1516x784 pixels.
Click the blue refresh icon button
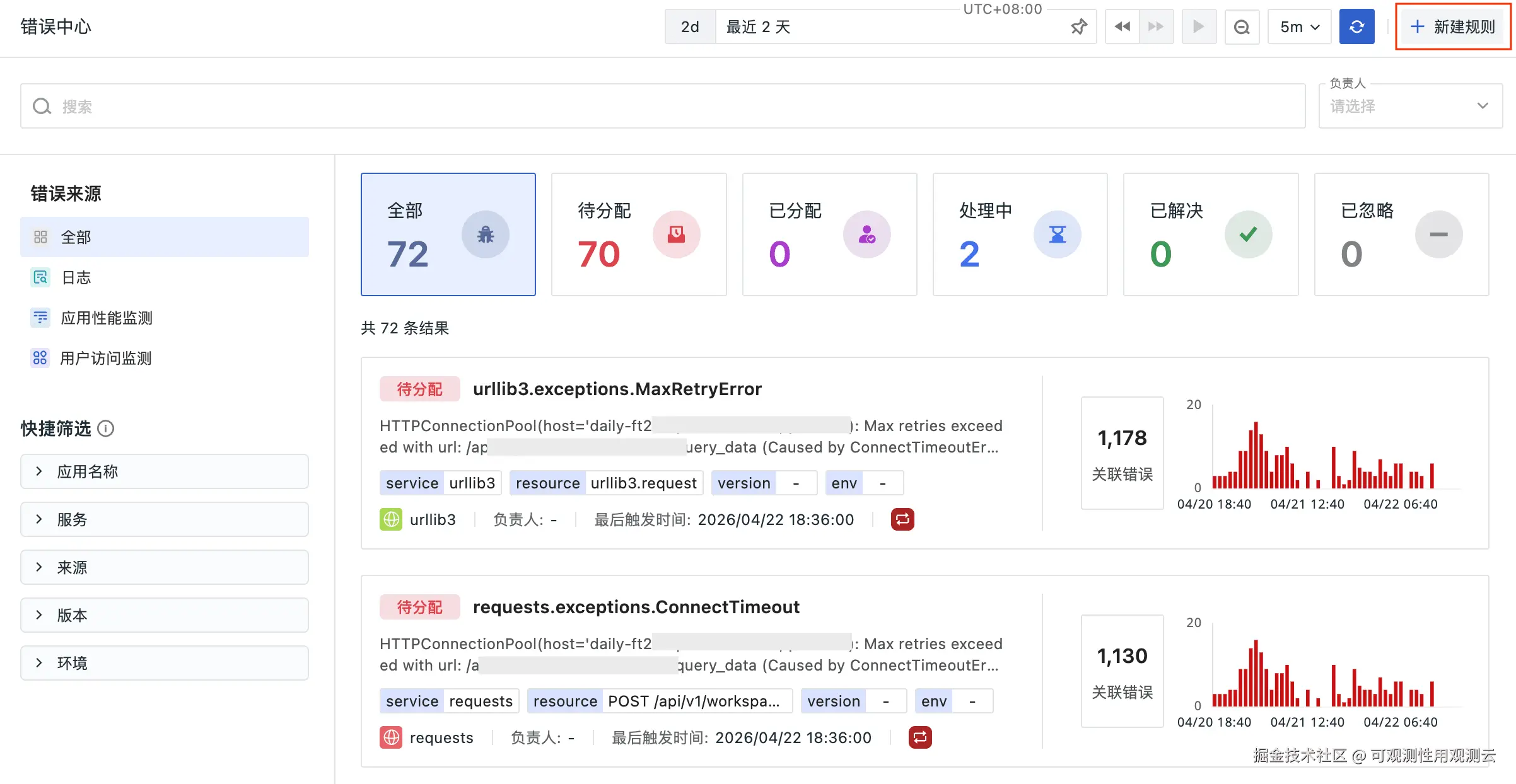[x=1356, y=26]
